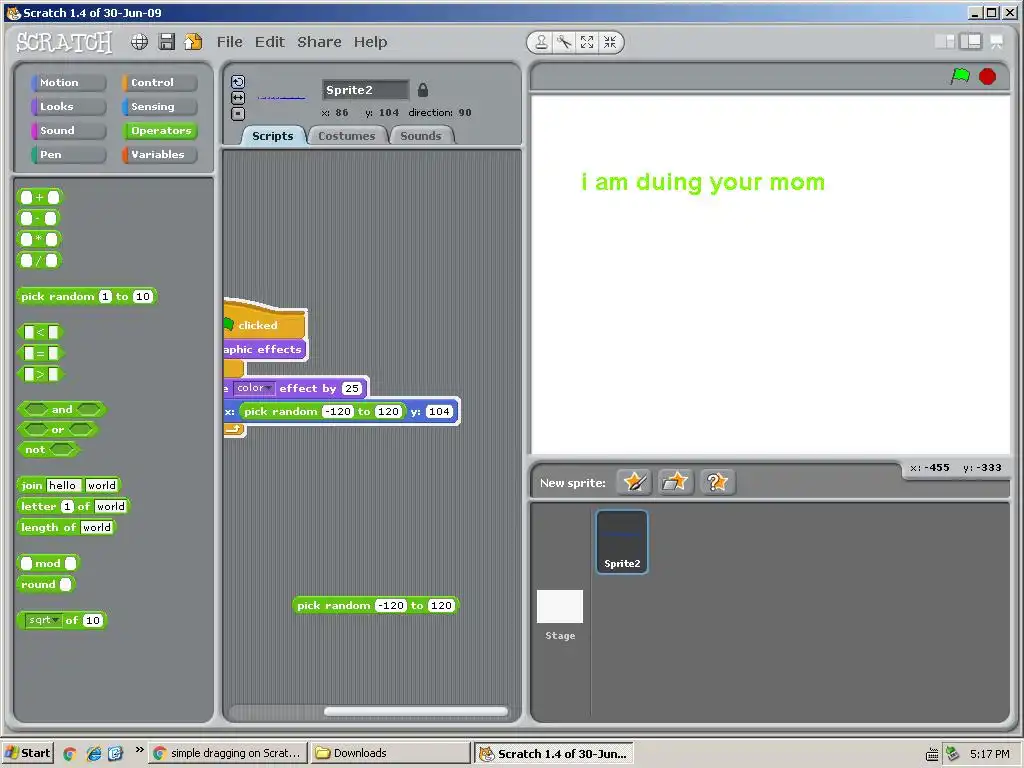Open the Variables block category
Viewport: 1024px width, 768px height.
159,155
